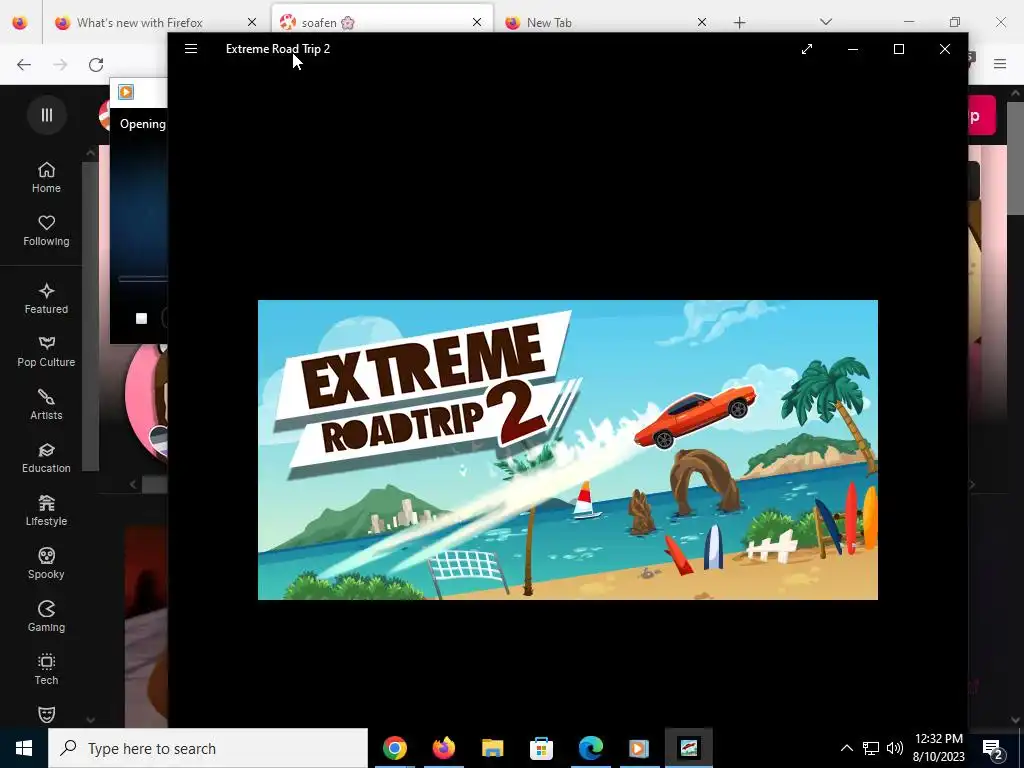Open the volume control in the tray
This screenshot has width=1024, height=768.
pos(895,748)
